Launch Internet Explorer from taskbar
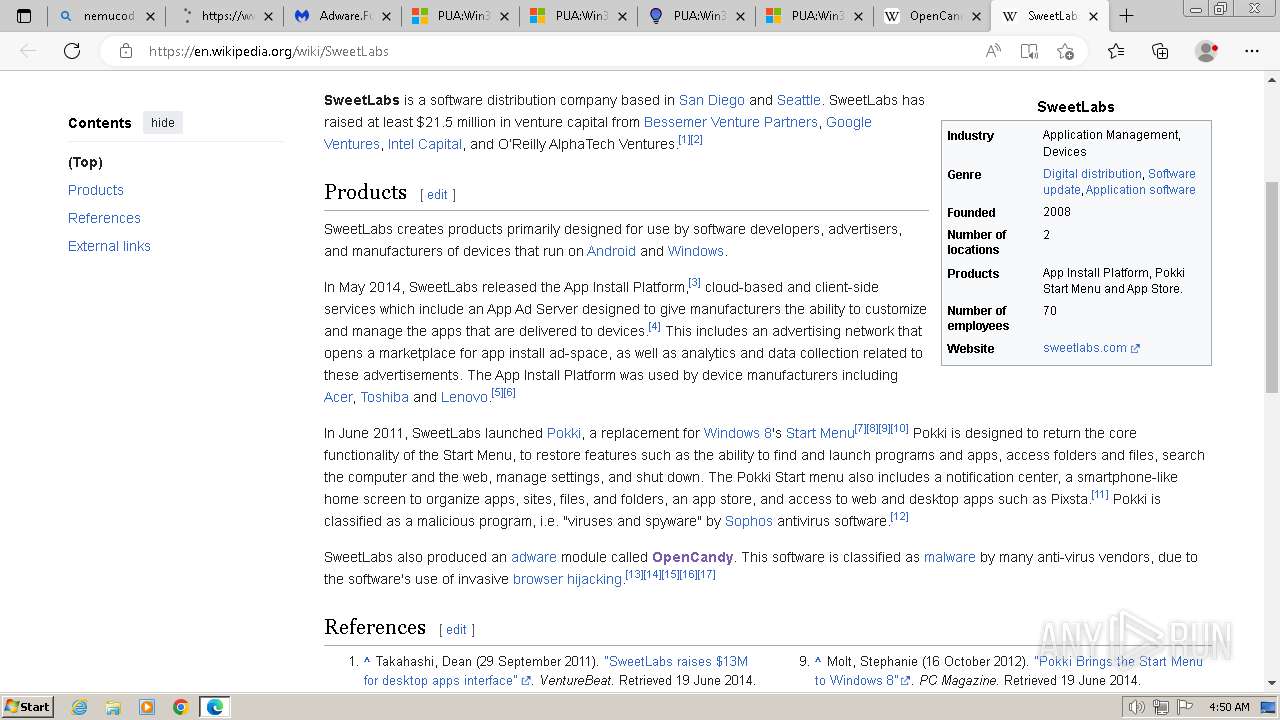The height and width of the screenshot is (720, 1280). click(x=79, y=707)
